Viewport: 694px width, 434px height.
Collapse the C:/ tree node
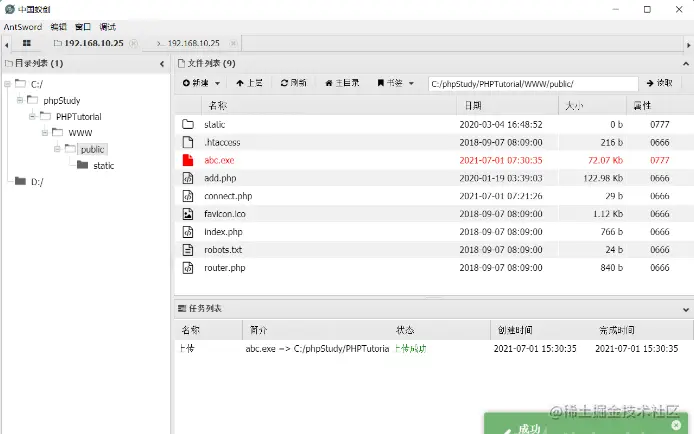7,84
